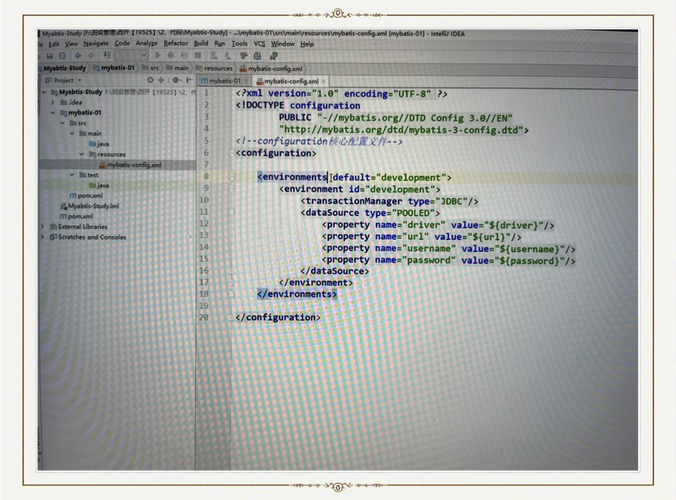Select the .idea folder in project tree
The image size is (676, 500).
[71, 102]
